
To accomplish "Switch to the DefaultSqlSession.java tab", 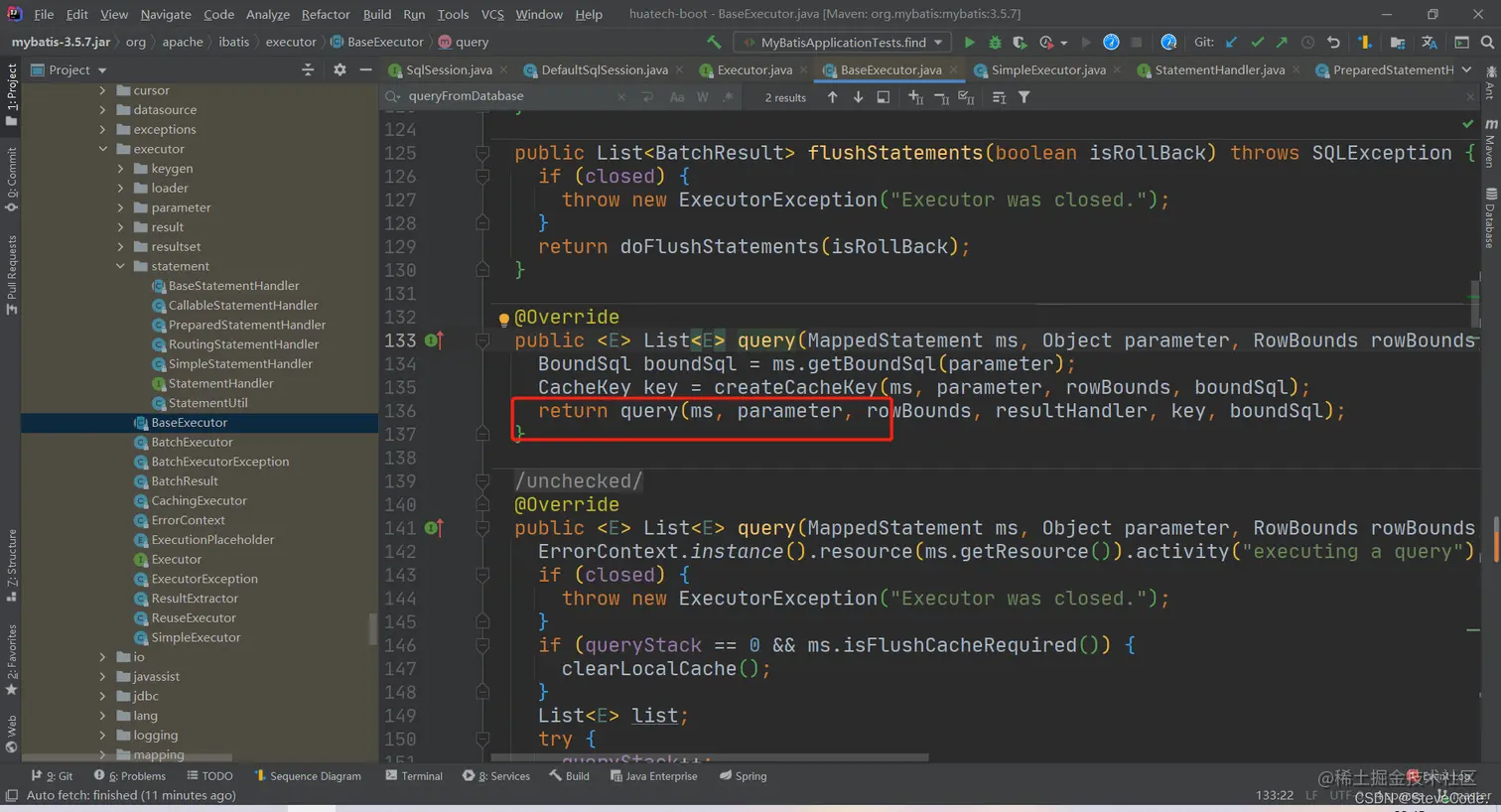I will 604,69.
